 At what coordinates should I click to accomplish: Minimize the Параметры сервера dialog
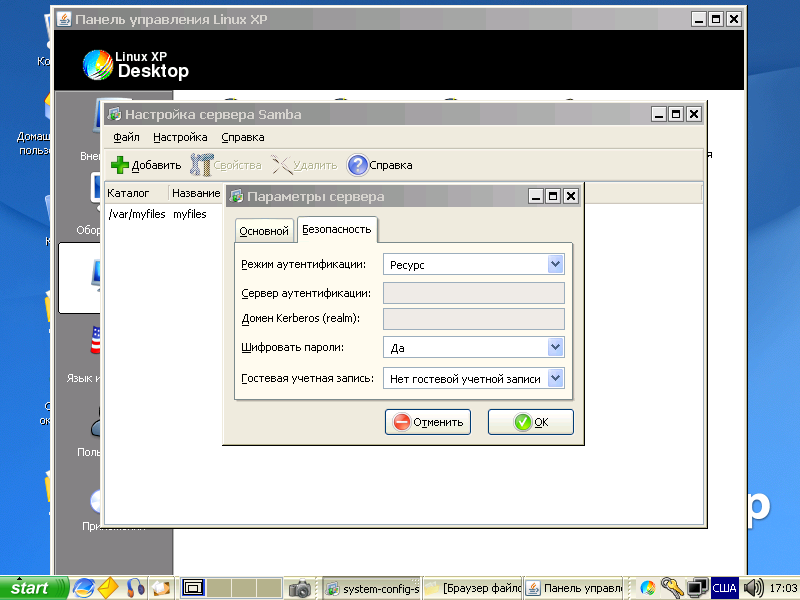[535, 196]
